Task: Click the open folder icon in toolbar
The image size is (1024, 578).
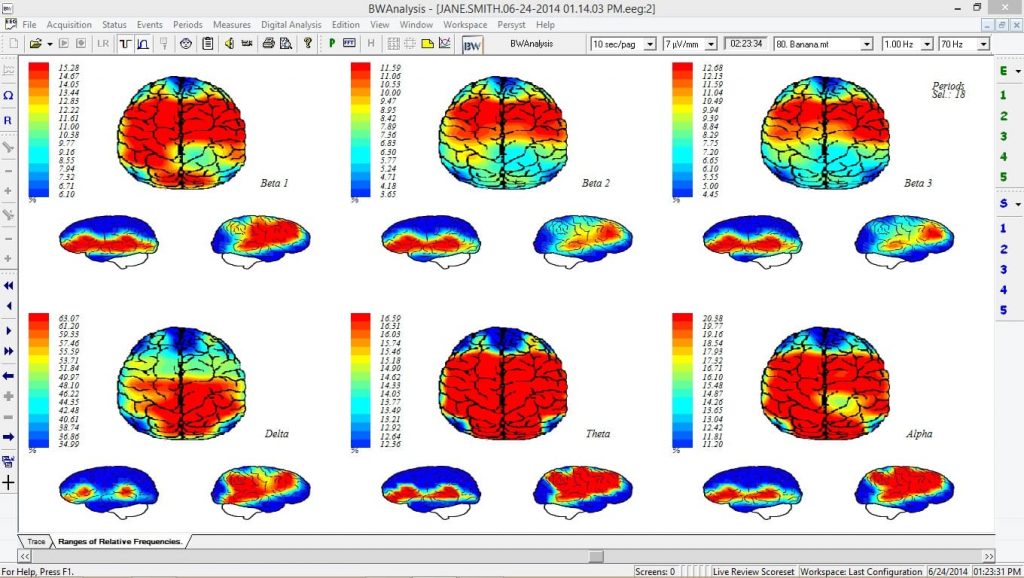Action: pos(35,44)
